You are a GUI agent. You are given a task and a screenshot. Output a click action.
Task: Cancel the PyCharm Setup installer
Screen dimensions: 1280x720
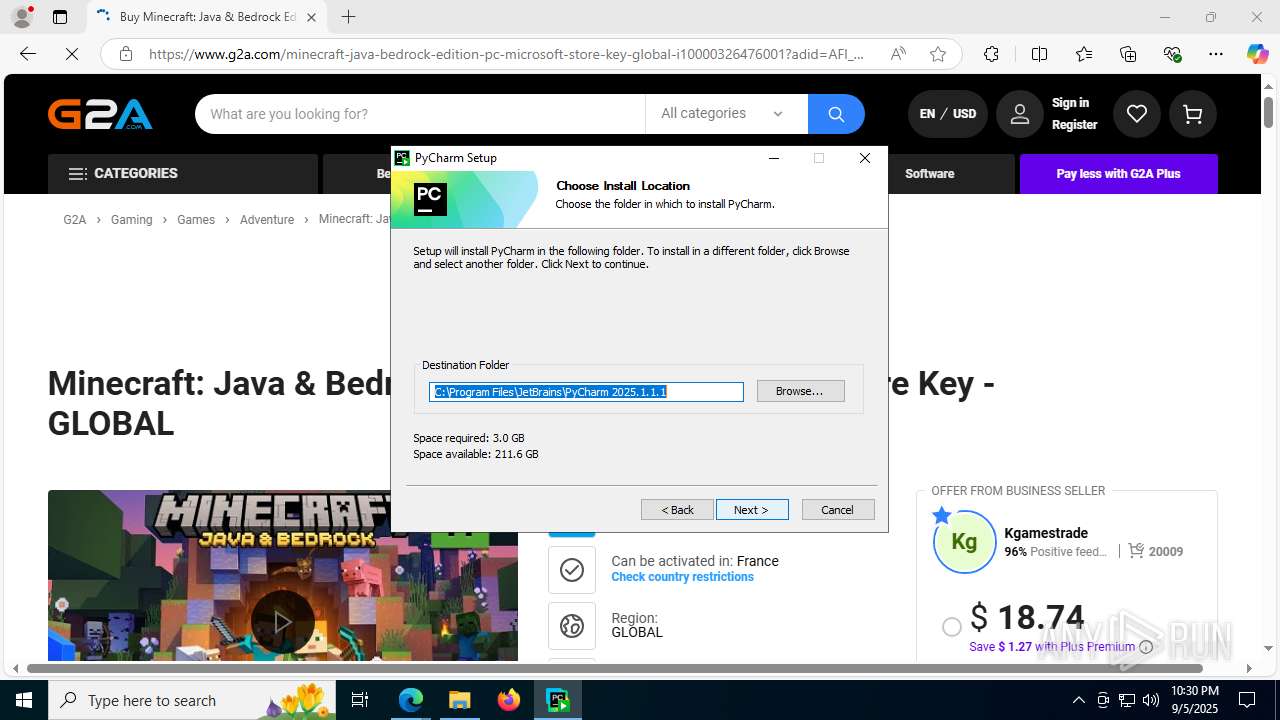tap(838, 510)
